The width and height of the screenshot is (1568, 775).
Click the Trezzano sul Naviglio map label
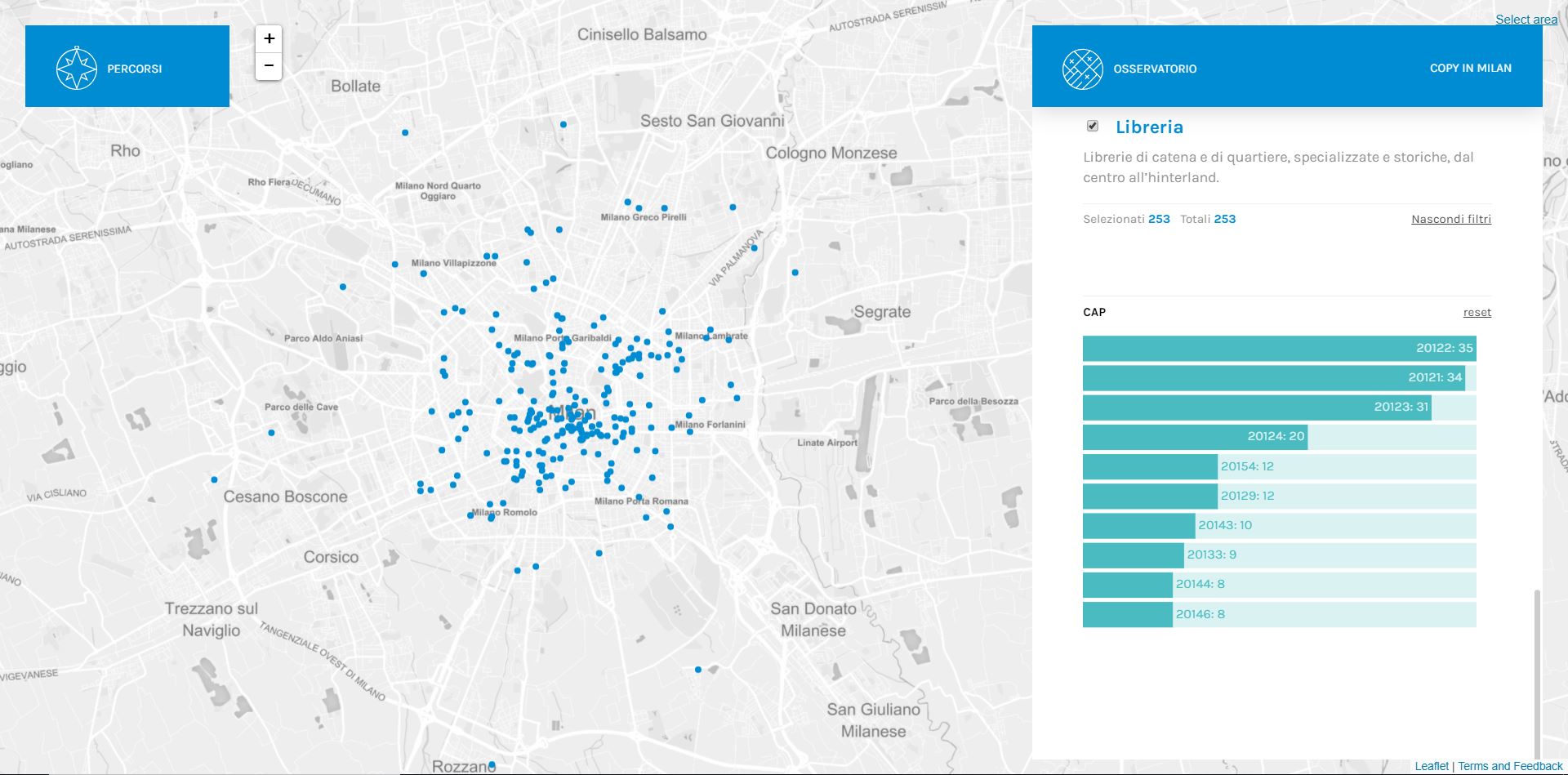pos(212,620)
